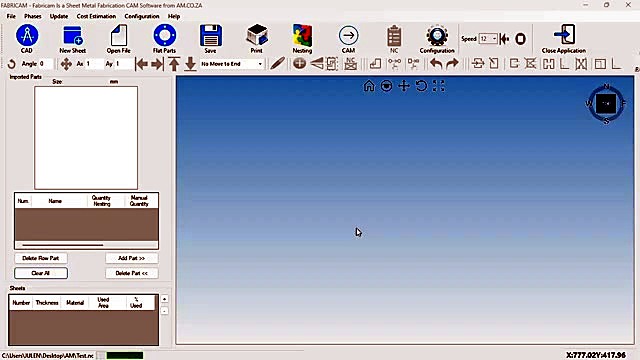Screen dimensions: 640x360
Task: Click the viewport rotate view icon
Action: click(421, 86)
